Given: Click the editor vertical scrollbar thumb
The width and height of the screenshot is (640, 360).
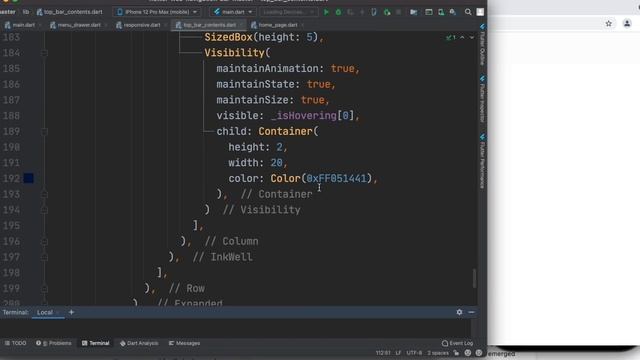Looking at the screenshot, I should pos(474,278).
